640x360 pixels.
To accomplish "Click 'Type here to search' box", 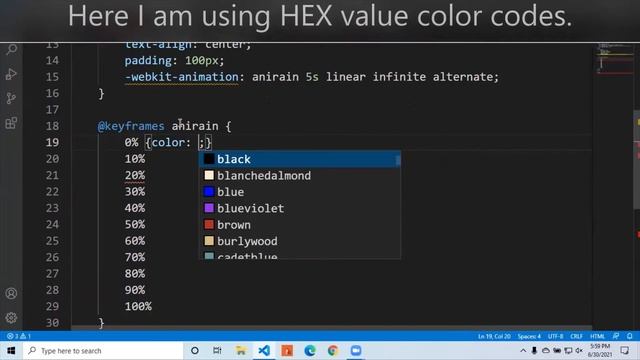I will pyautogui.click(x=103, y=351).
